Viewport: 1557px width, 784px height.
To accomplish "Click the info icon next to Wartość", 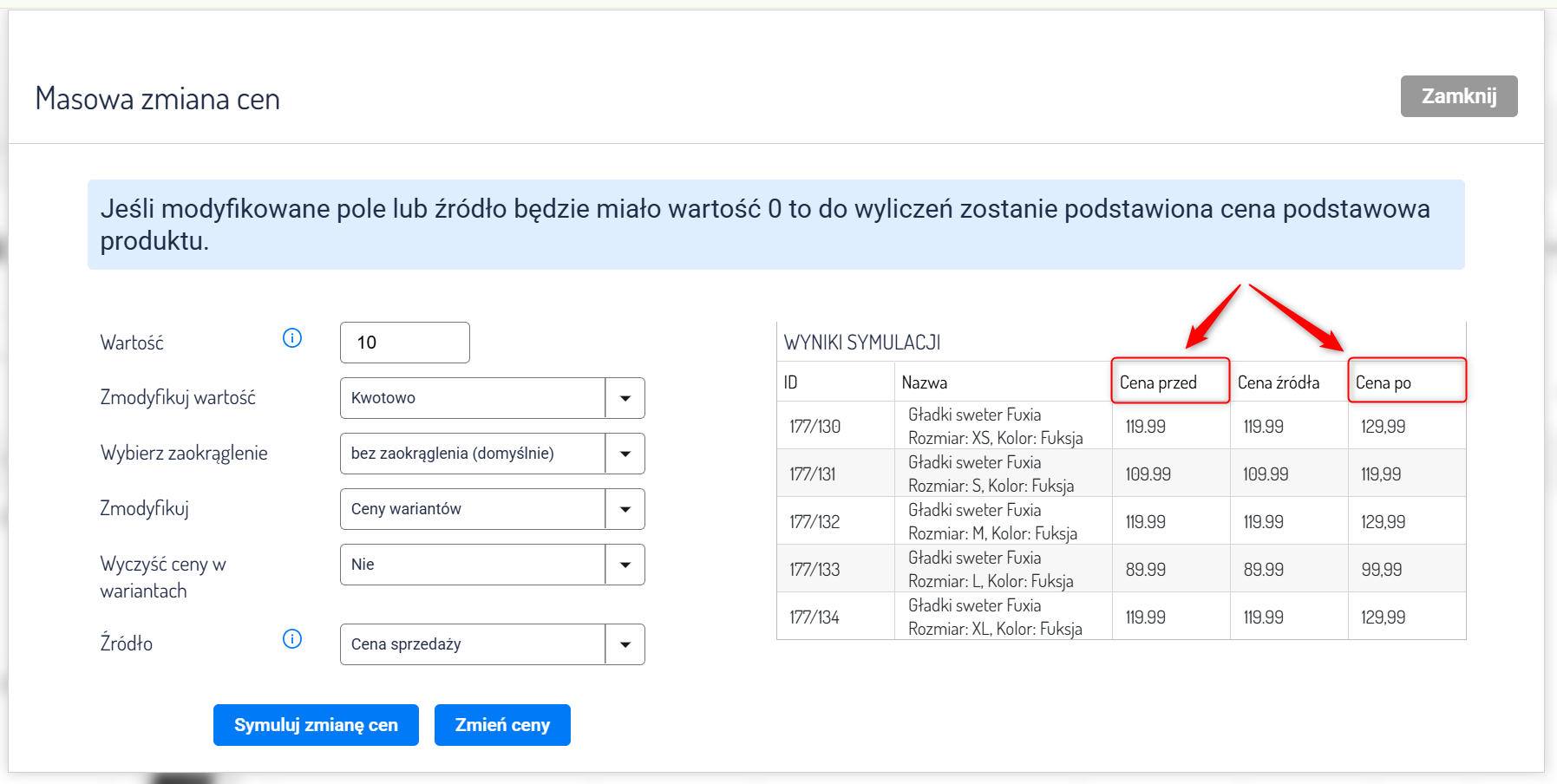I will click(x=292, y=338).
